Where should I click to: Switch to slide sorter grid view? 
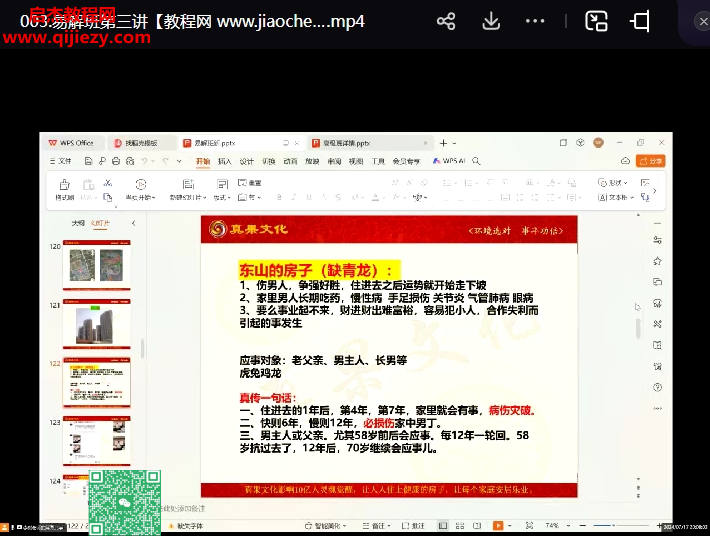pyautogui.click(x=460, y=526)
